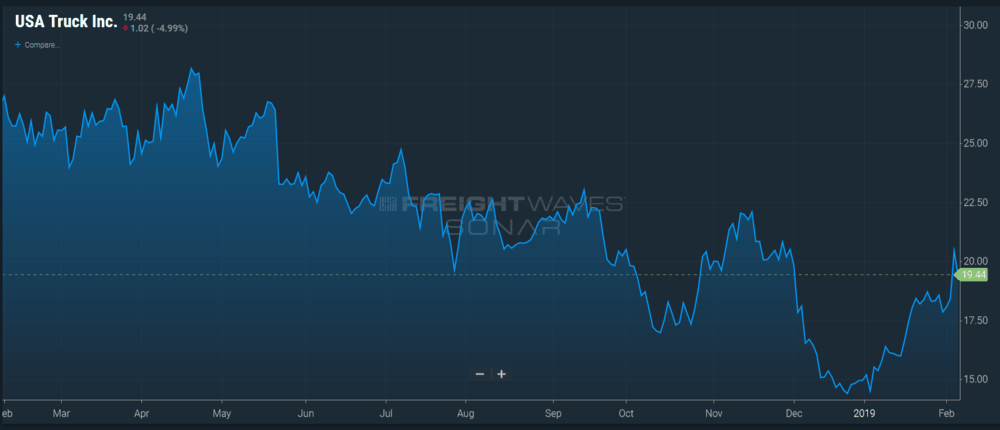The width and height of the screenshot is (1000, 430).
Task: Click the 30.00 price axis label
Action: [974, 25]
